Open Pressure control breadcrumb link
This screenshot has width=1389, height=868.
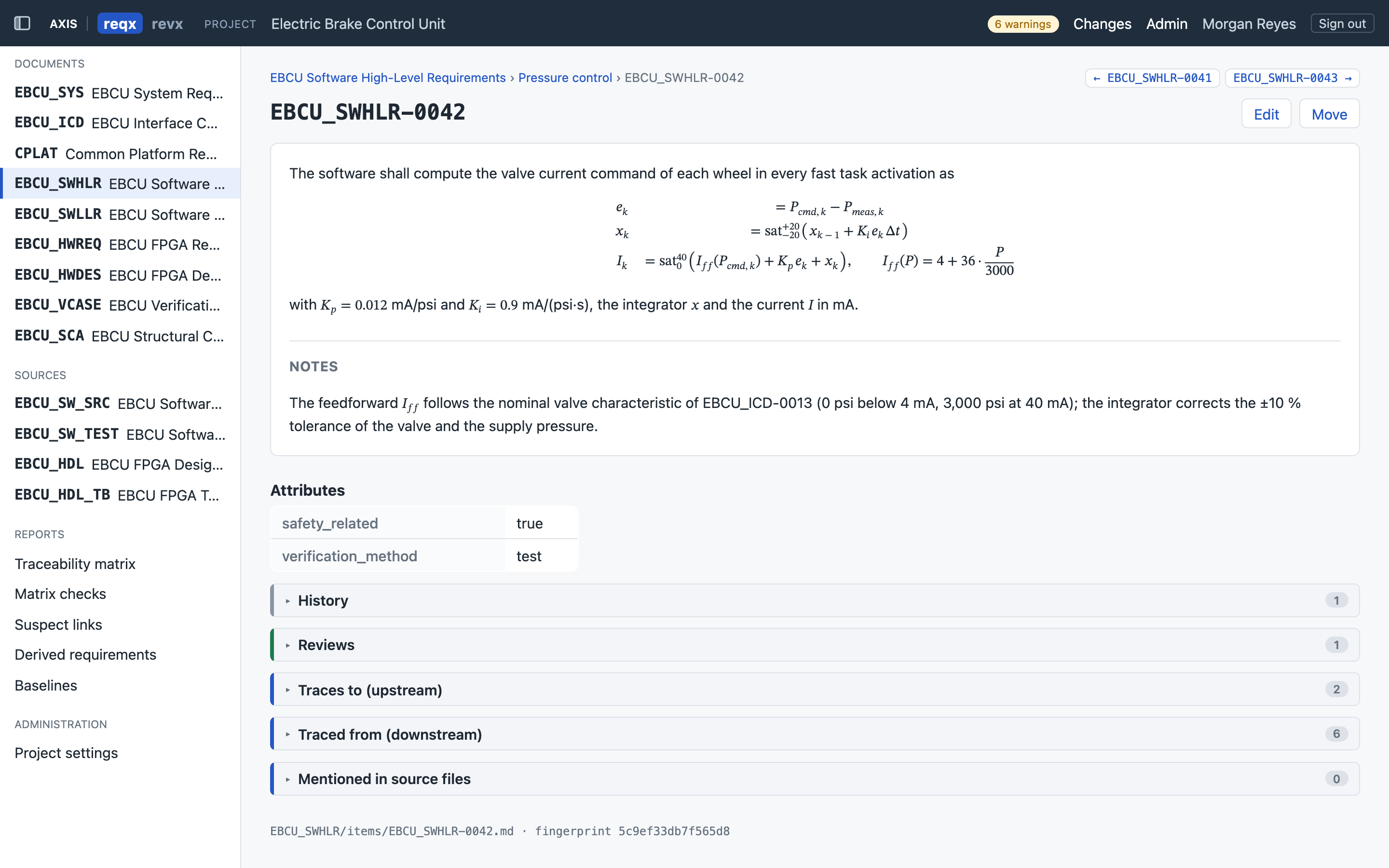[565, 78]
